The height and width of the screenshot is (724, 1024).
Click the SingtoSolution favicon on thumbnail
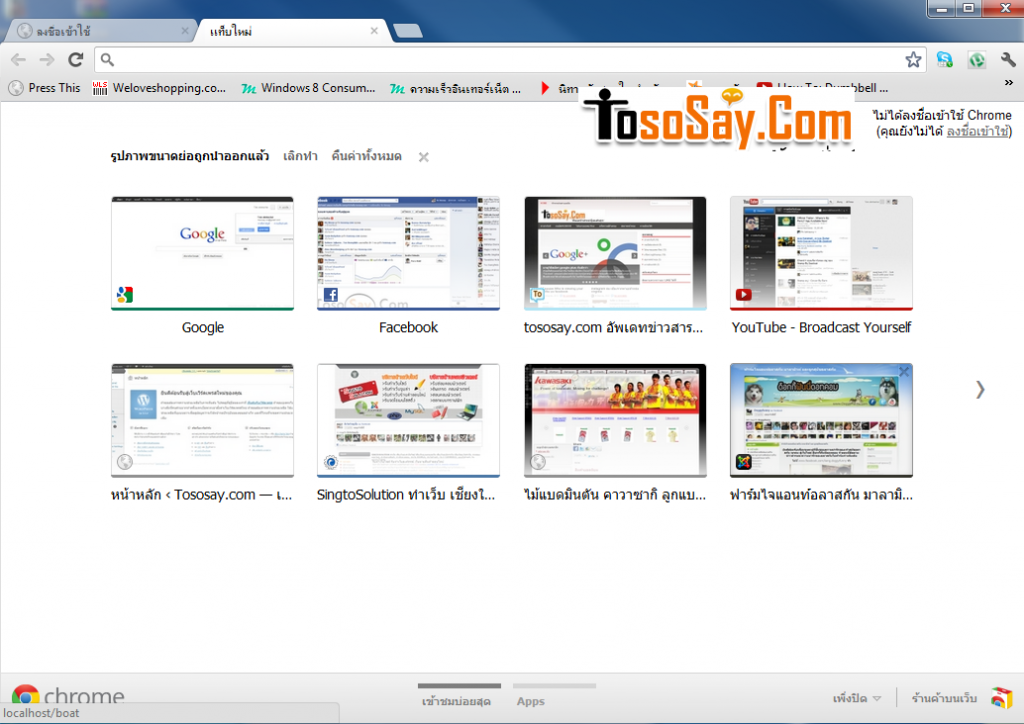click(331, 462)
